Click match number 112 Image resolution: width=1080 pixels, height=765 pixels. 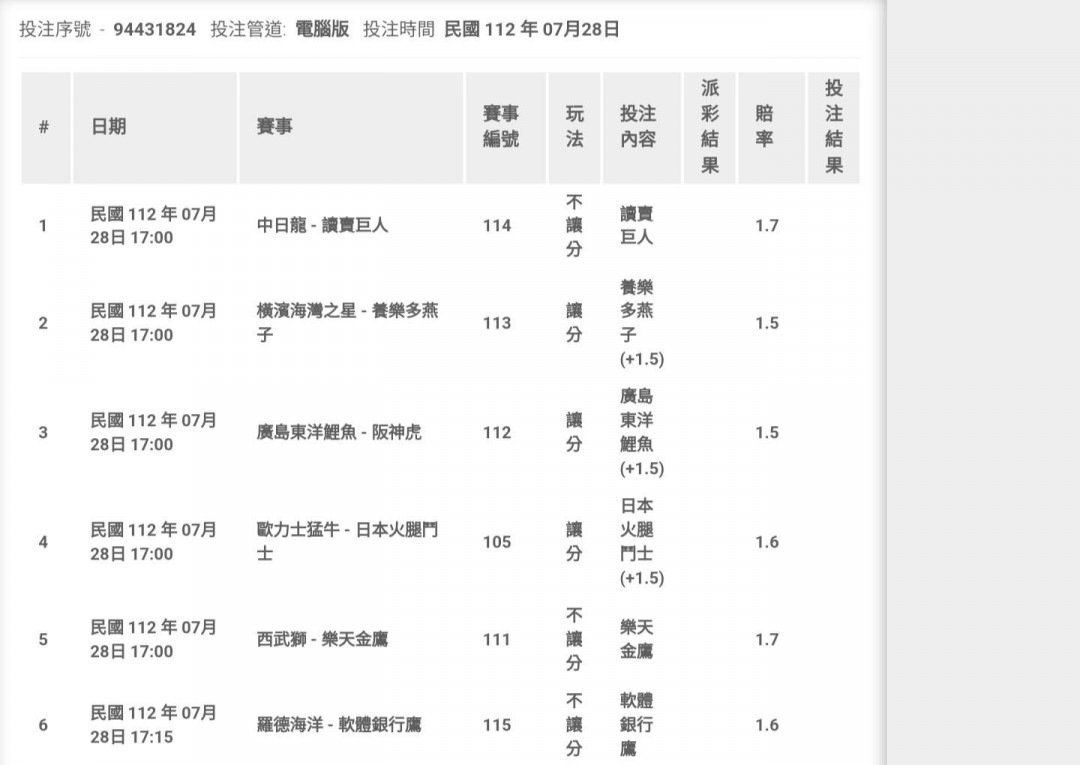(497, 432)
